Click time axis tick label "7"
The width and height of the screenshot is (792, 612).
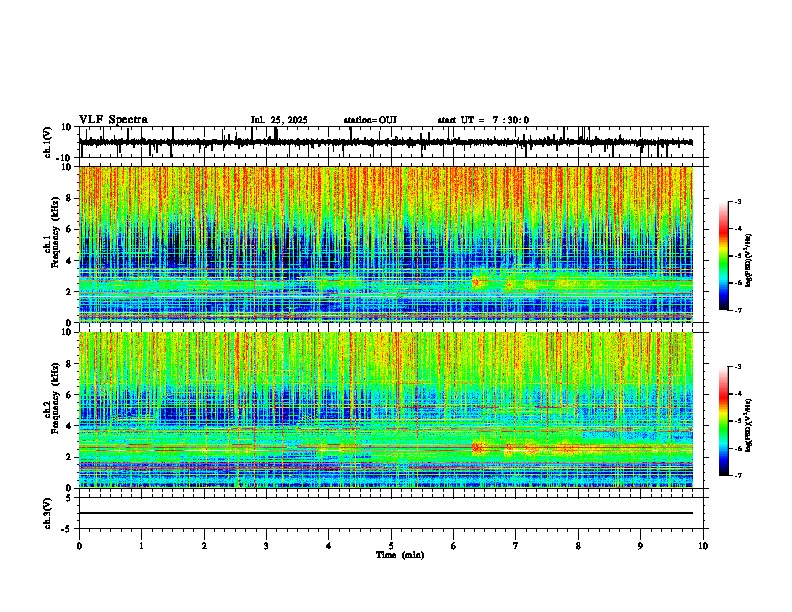[x=516, y=546]
